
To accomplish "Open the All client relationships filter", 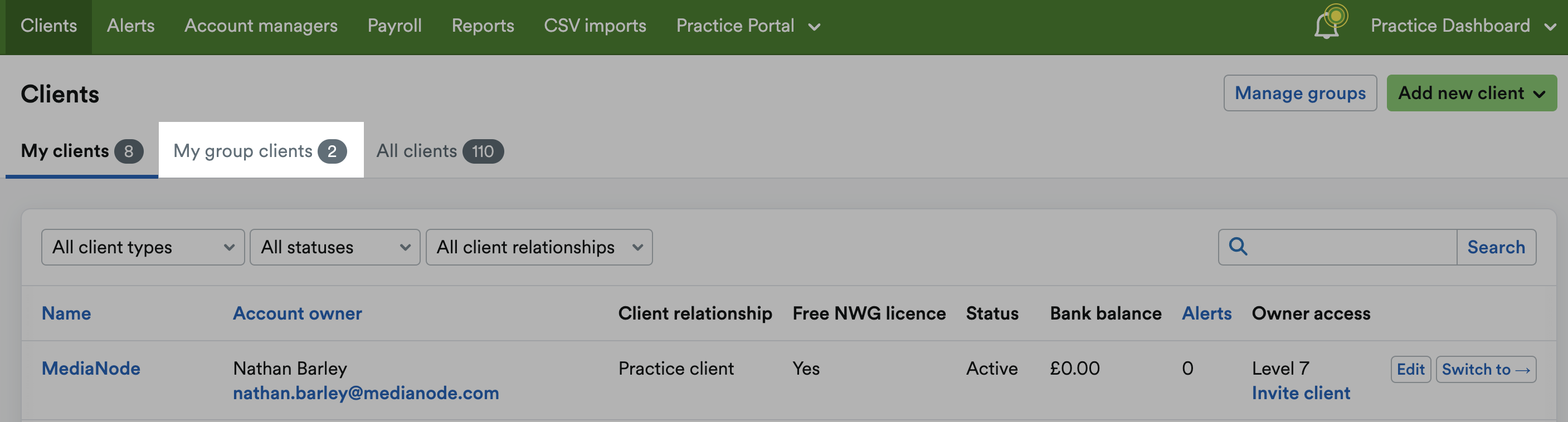I will point(539,247).
